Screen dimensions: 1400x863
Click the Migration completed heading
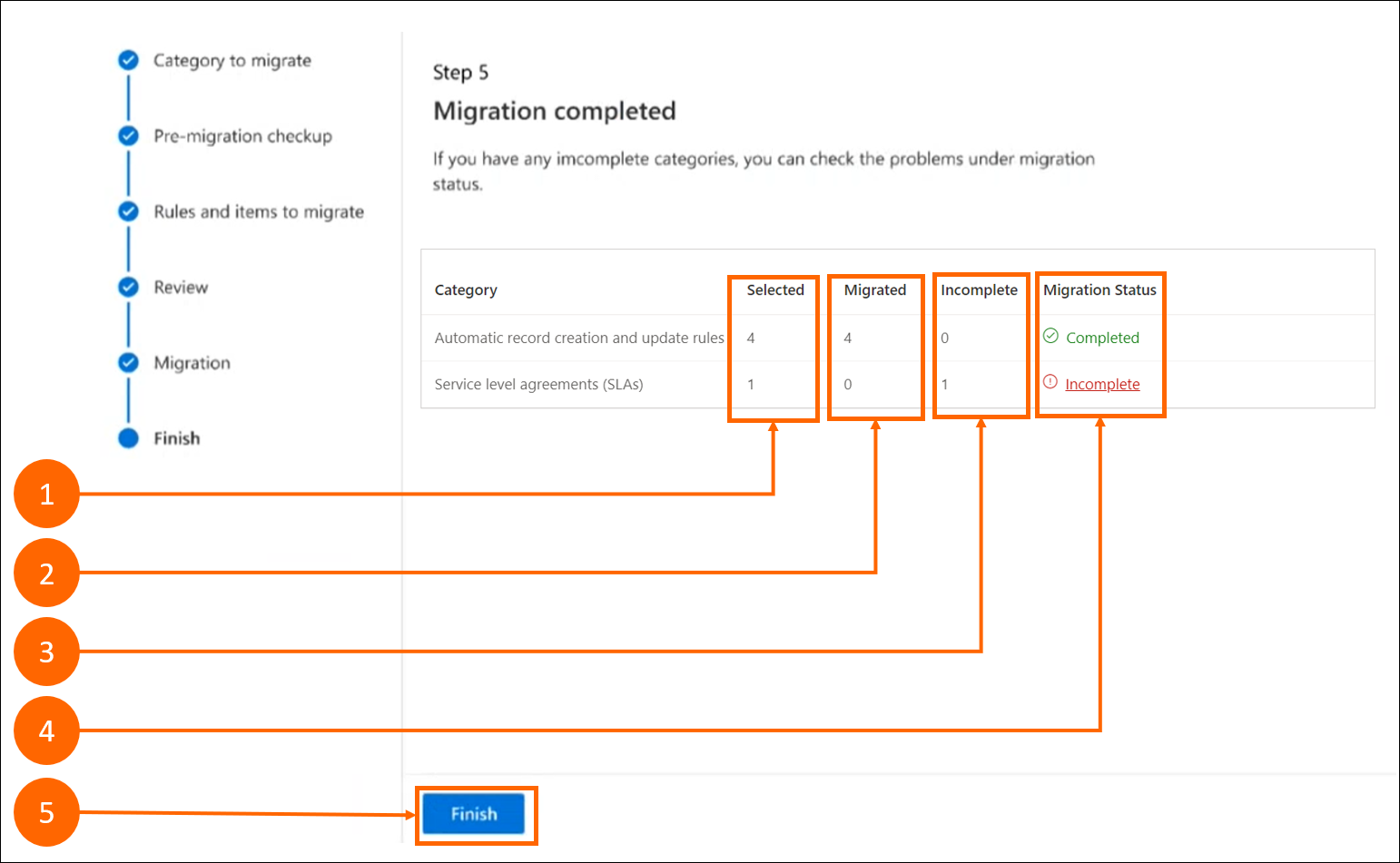[555, 111]
